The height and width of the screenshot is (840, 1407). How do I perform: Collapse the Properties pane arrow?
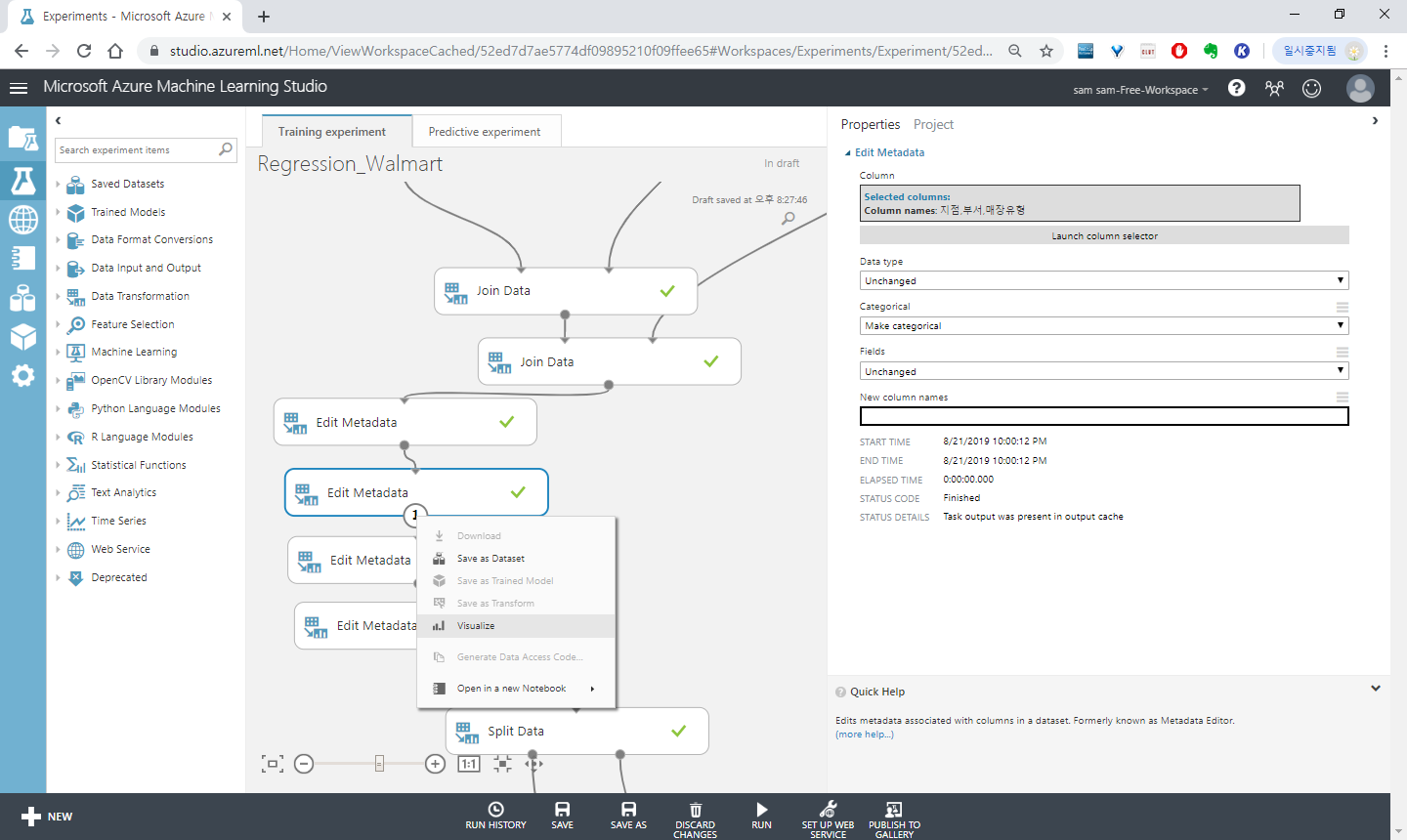[x=1375, y=121]
